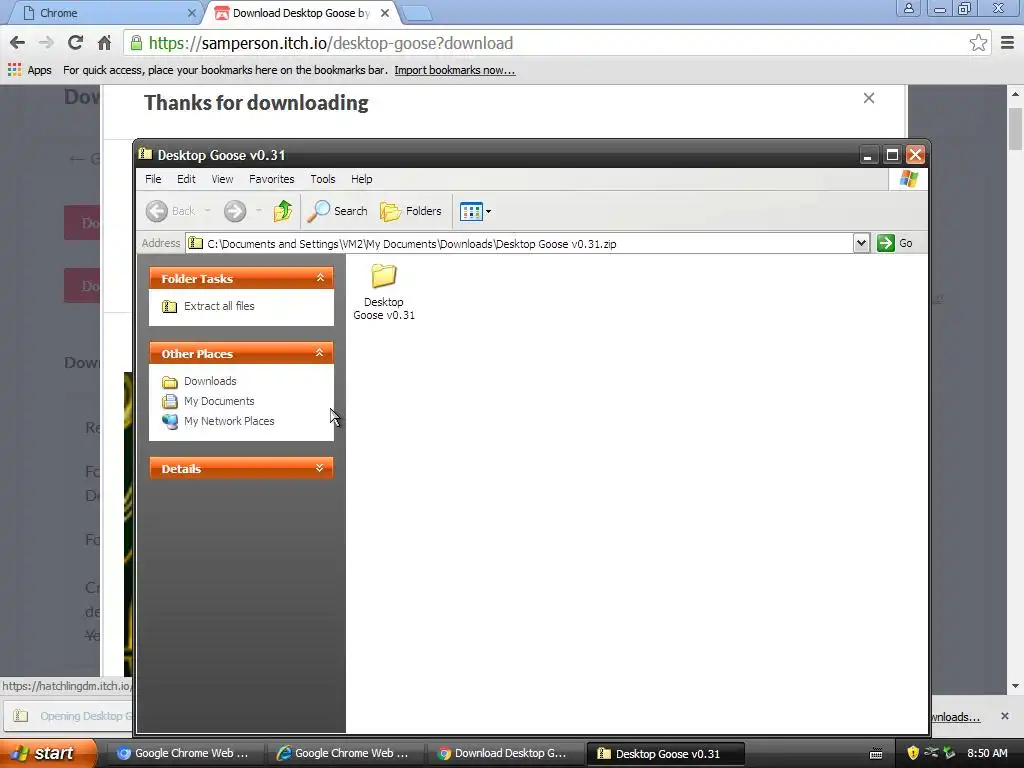1024x768 pixels.
Task: Click the Forward arrow in Explorer
Action: (235, 211)
